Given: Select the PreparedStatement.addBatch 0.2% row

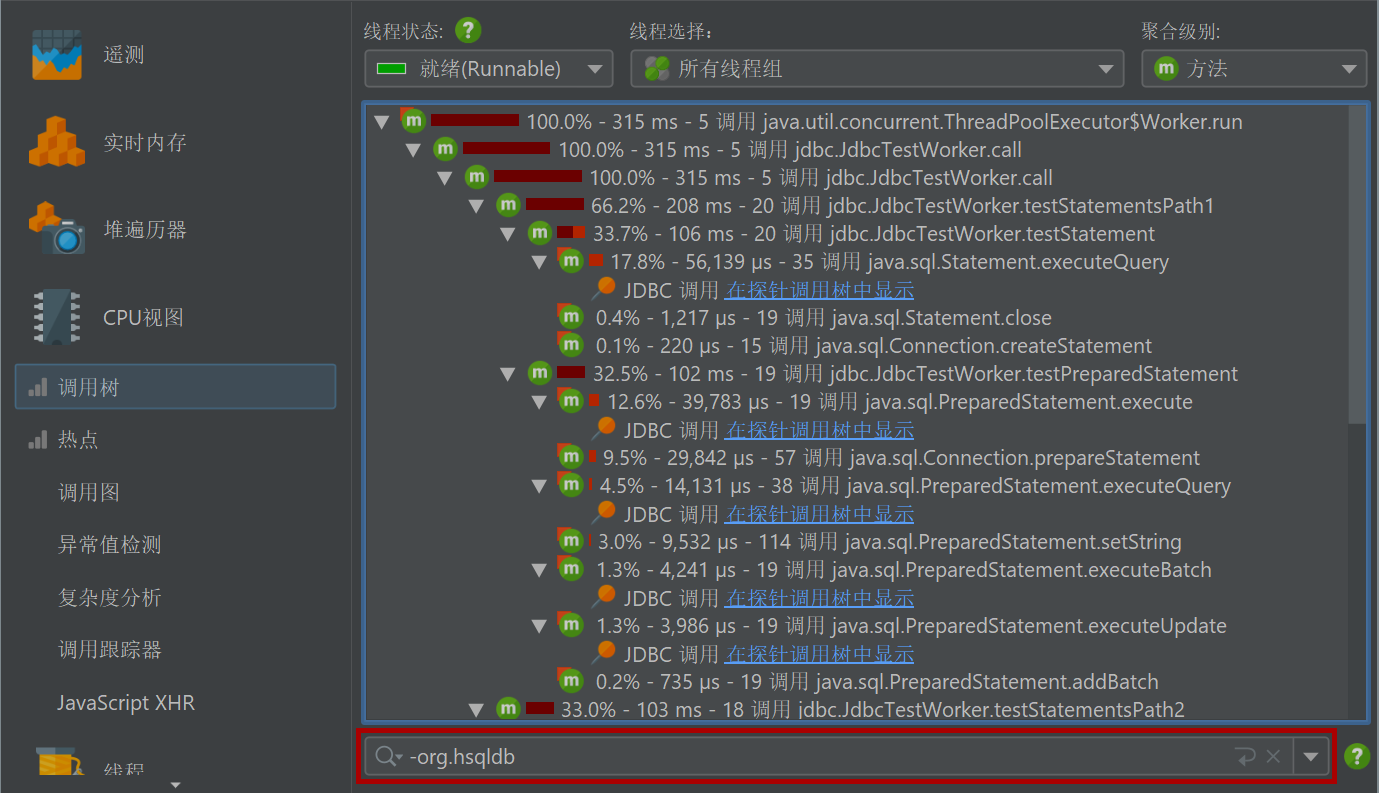Looking at the screenshot, I should tap(877, 682).
